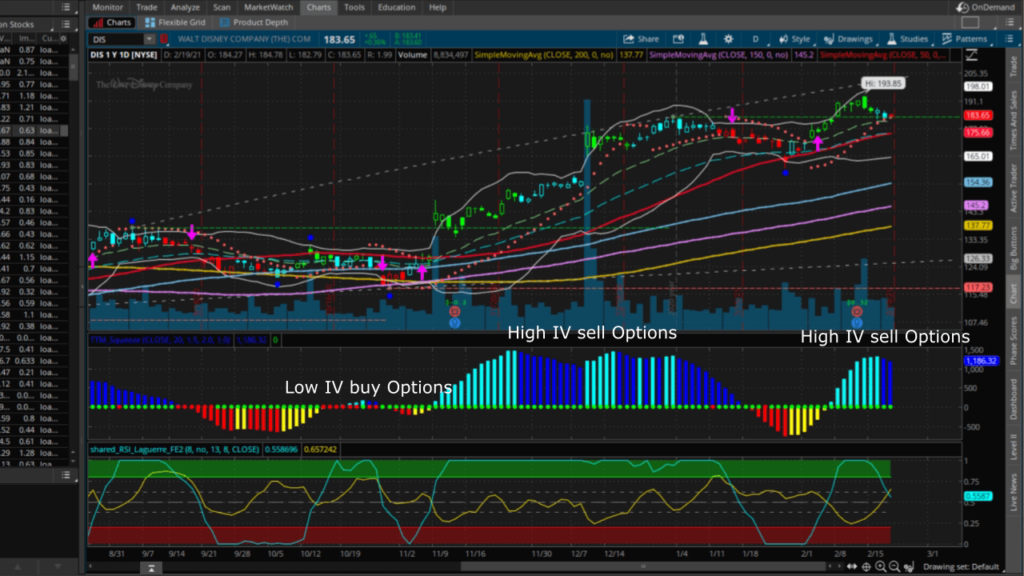Open Edit Studies flask icon beside settings gear
This screenshot has width=1024, height=576.
pos(703,39)
